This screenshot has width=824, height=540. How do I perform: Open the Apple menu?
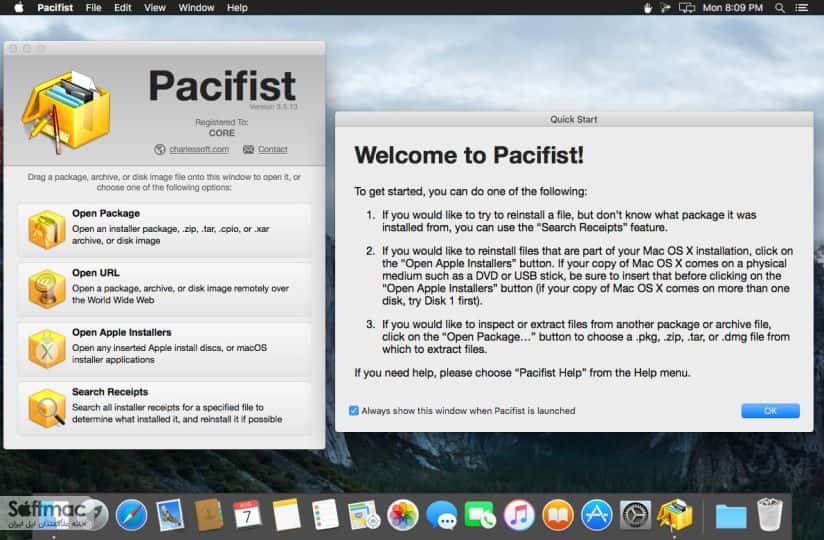(18, 8)
